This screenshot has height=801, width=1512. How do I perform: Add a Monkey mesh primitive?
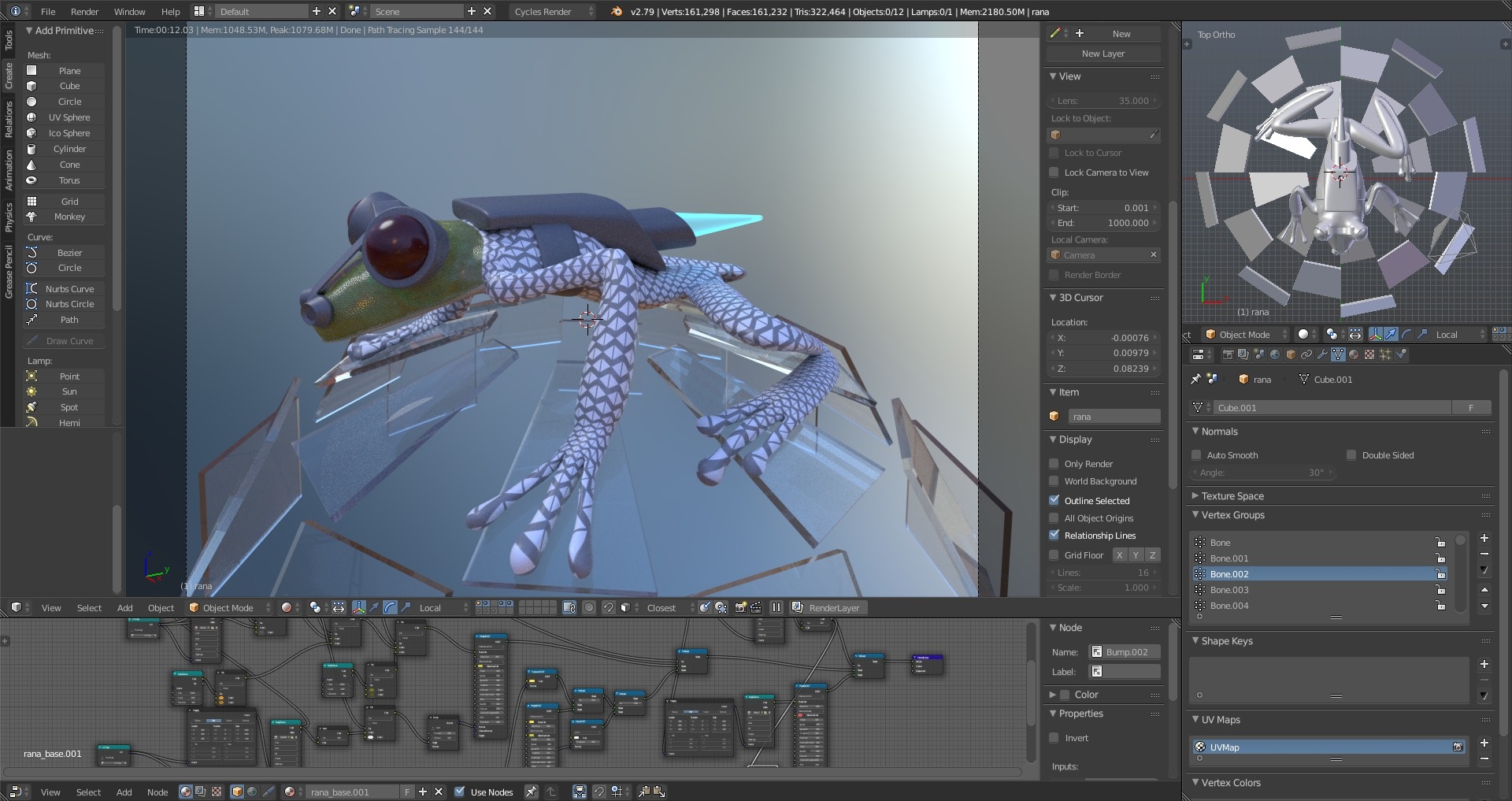pyautogui.click(x=64, y=217)
